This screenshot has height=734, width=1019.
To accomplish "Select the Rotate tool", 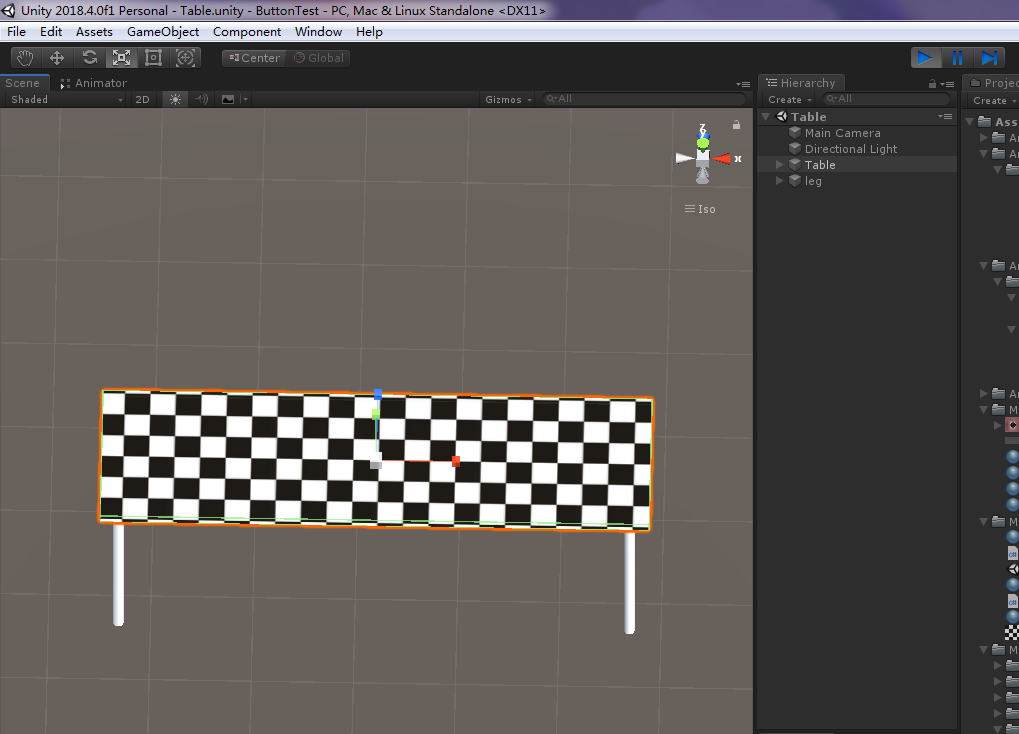I will (89, 58).
